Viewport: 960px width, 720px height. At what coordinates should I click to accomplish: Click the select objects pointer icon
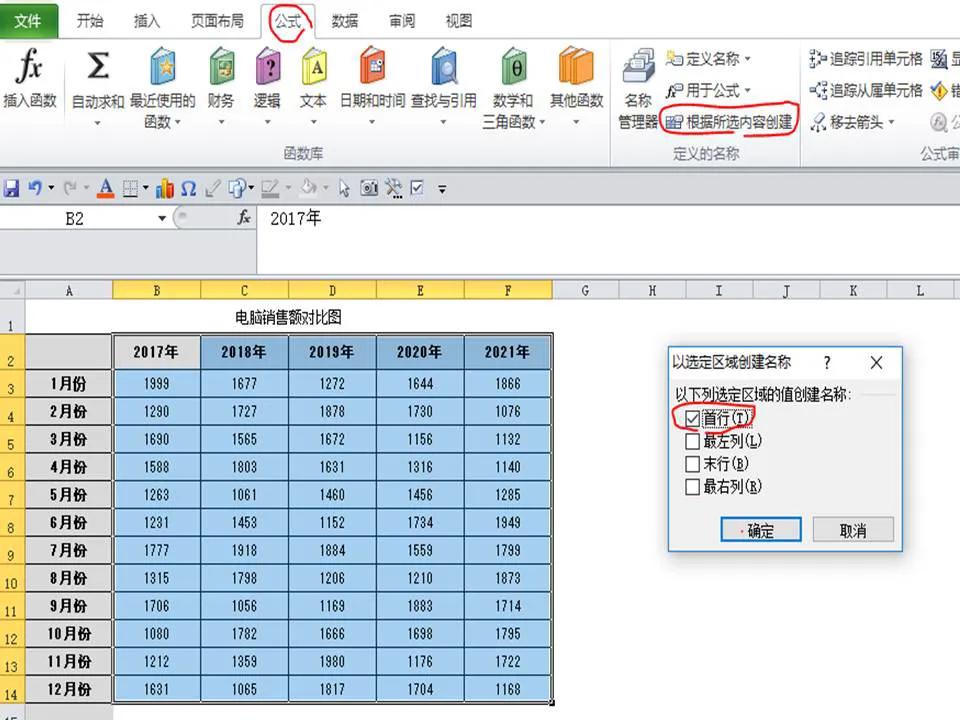[344, 188]
